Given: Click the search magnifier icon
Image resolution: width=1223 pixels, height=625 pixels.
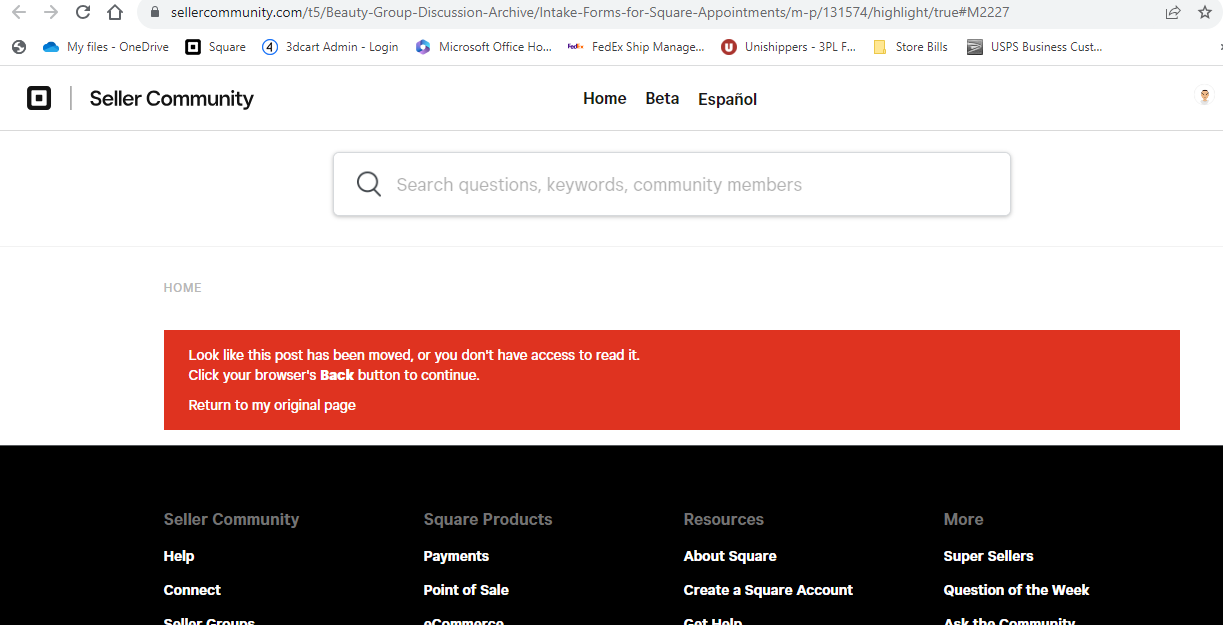Looking at the screenshot, I should [x=368, y=184].
